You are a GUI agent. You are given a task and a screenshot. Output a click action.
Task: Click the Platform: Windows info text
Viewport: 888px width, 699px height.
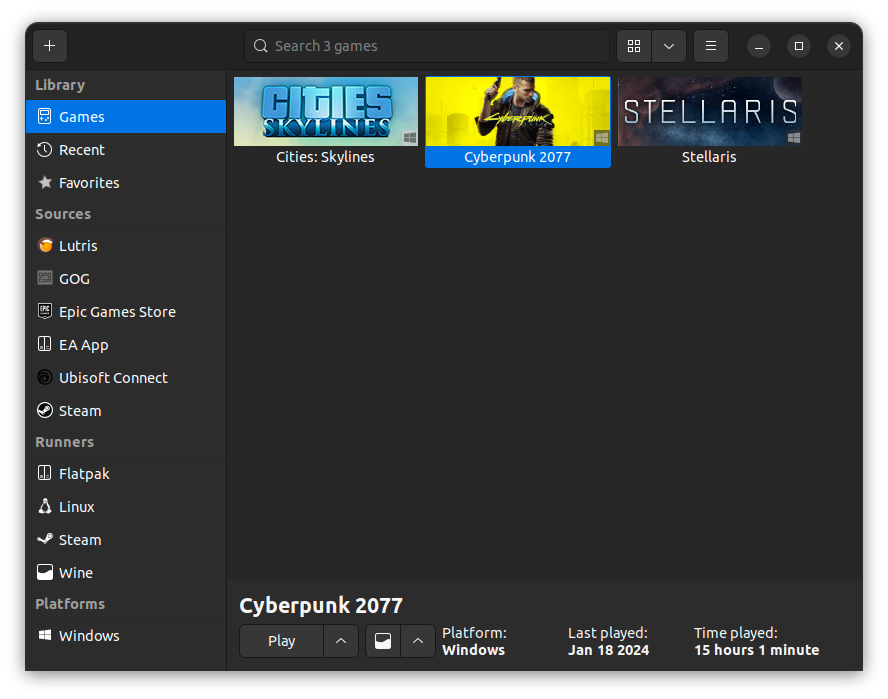pyautogui.click(x=475, y=641)
